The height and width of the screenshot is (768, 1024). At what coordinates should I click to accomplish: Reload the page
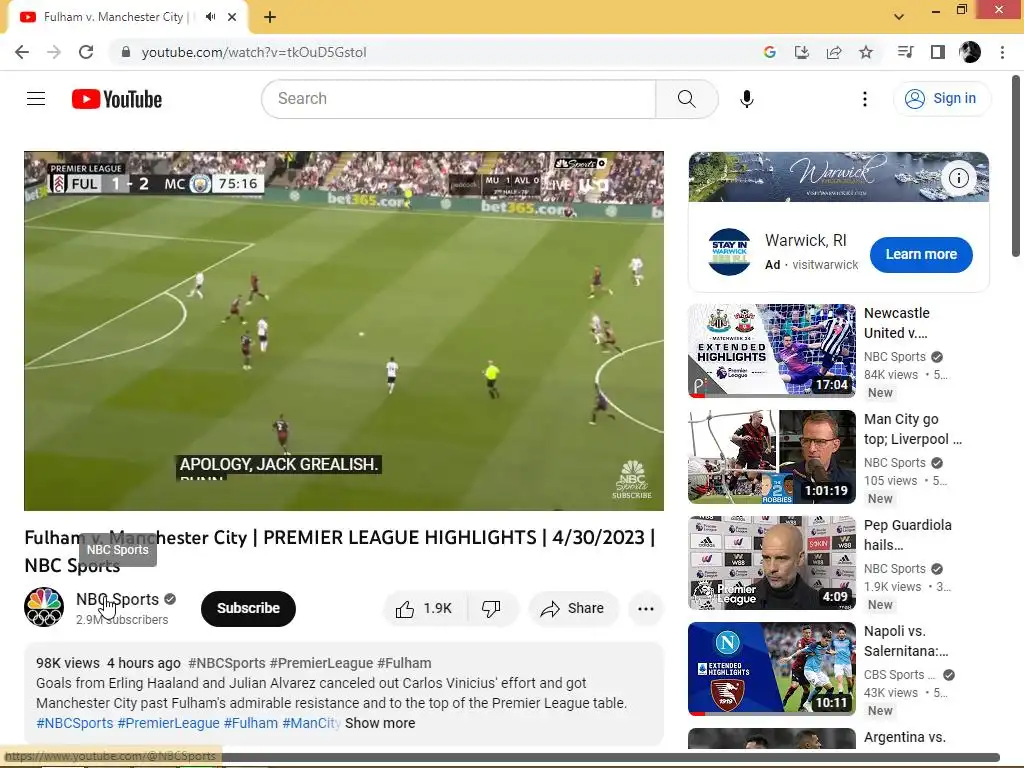click(86, 52)
